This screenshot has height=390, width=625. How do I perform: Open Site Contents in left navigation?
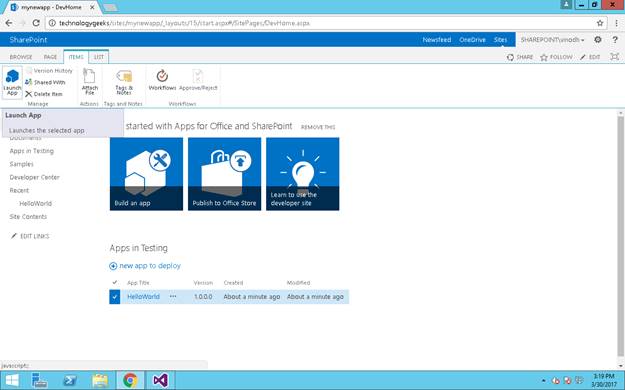(x=28, y=217)
